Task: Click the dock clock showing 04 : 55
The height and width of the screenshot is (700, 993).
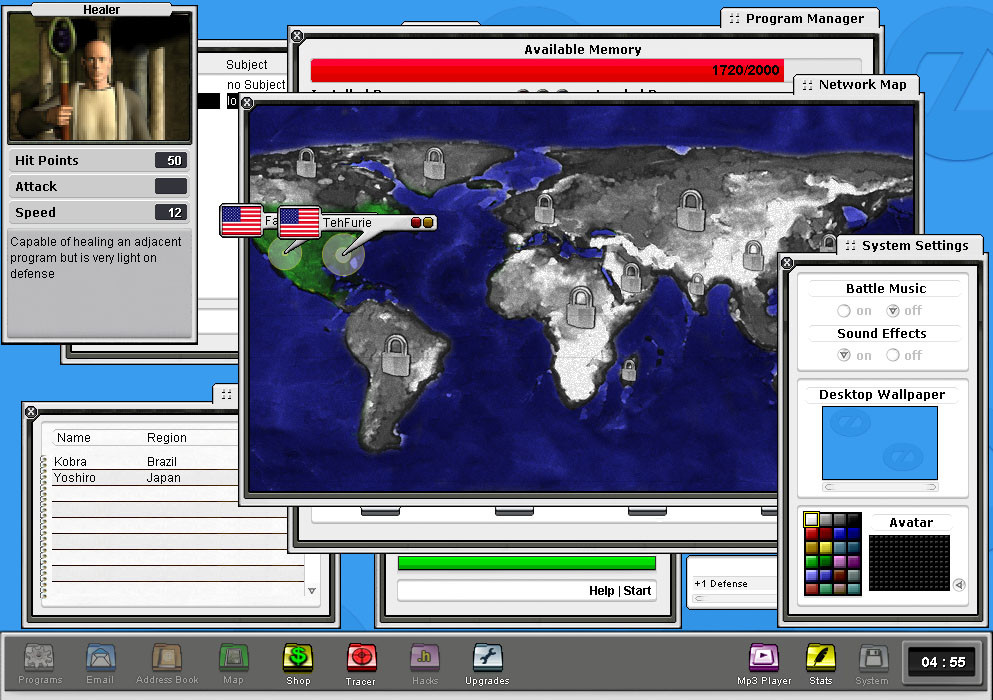Action: pos(943,663)
